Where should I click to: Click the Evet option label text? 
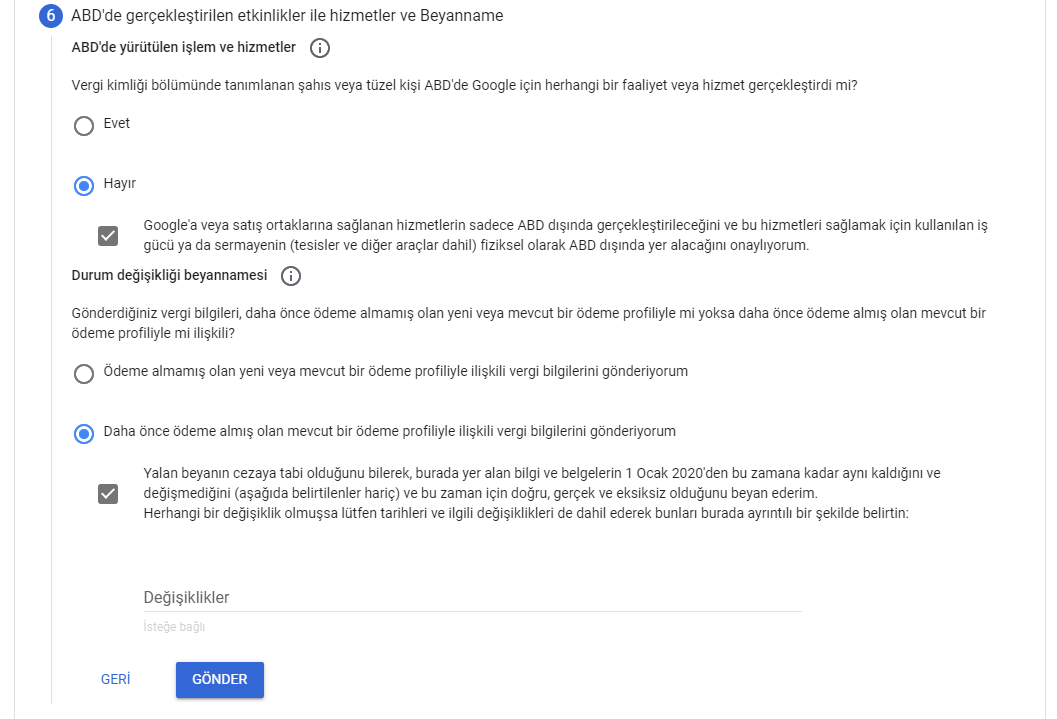tap(117, 123)
